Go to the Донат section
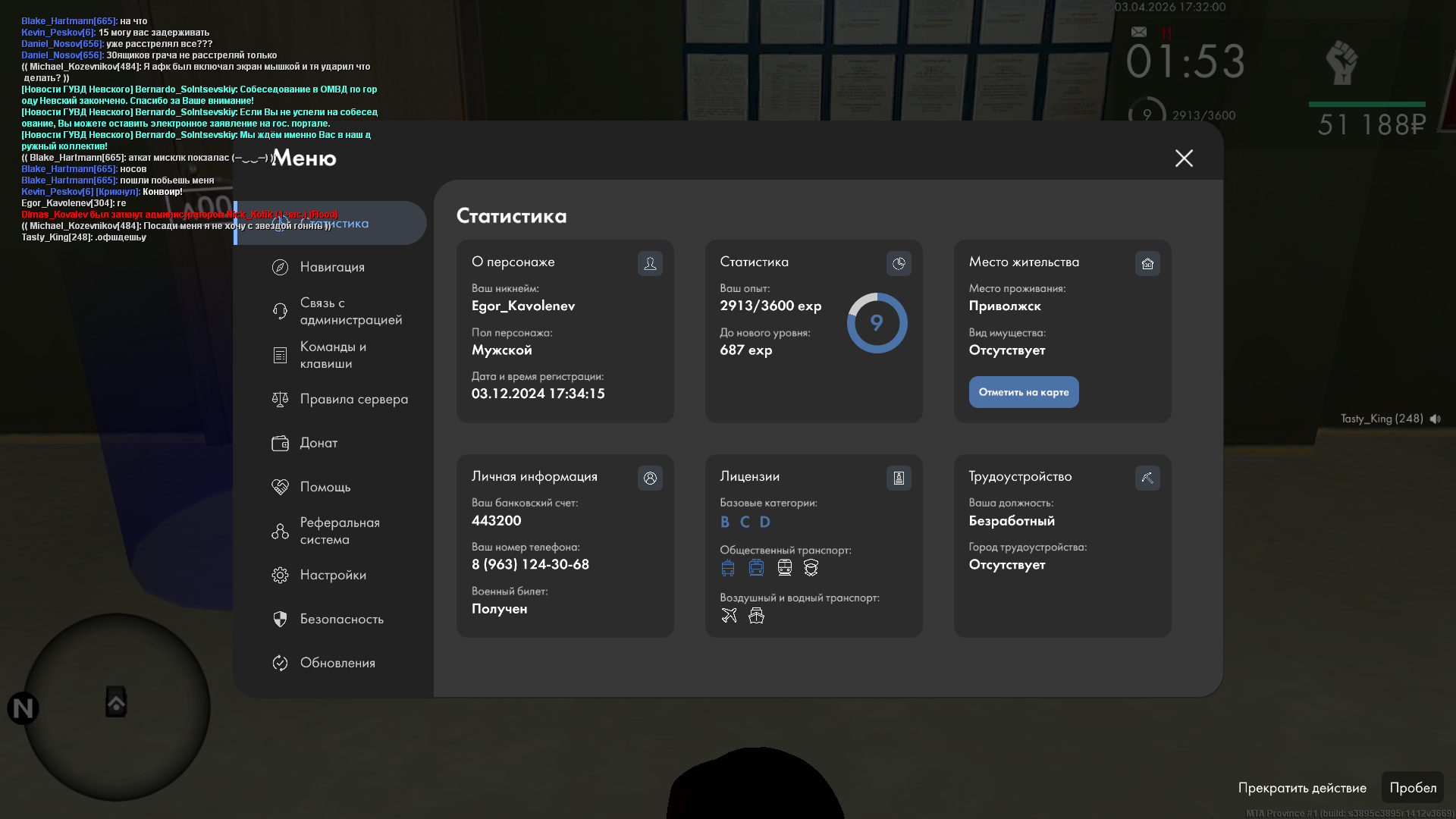This screenshot has height=819, width=1456. (x=318, y=443)
